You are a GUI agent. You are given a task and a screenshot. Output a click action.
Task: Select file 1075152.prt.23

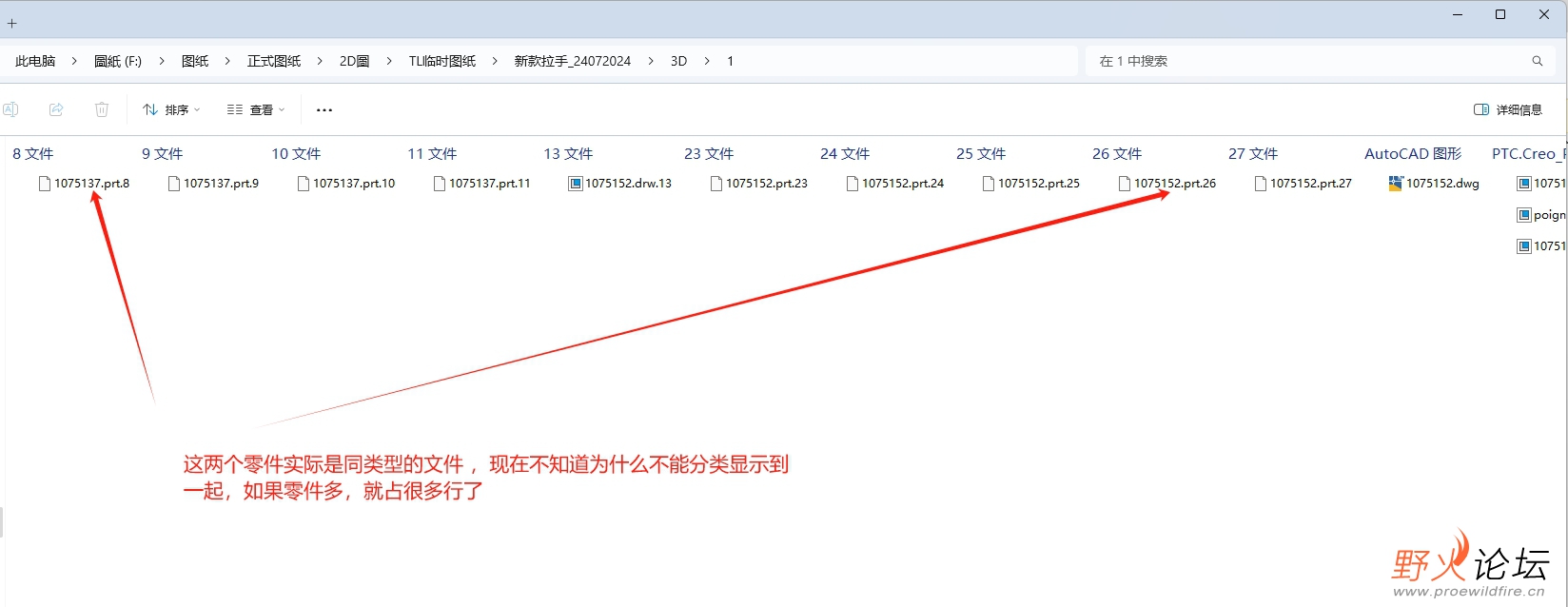pos(759,184)
